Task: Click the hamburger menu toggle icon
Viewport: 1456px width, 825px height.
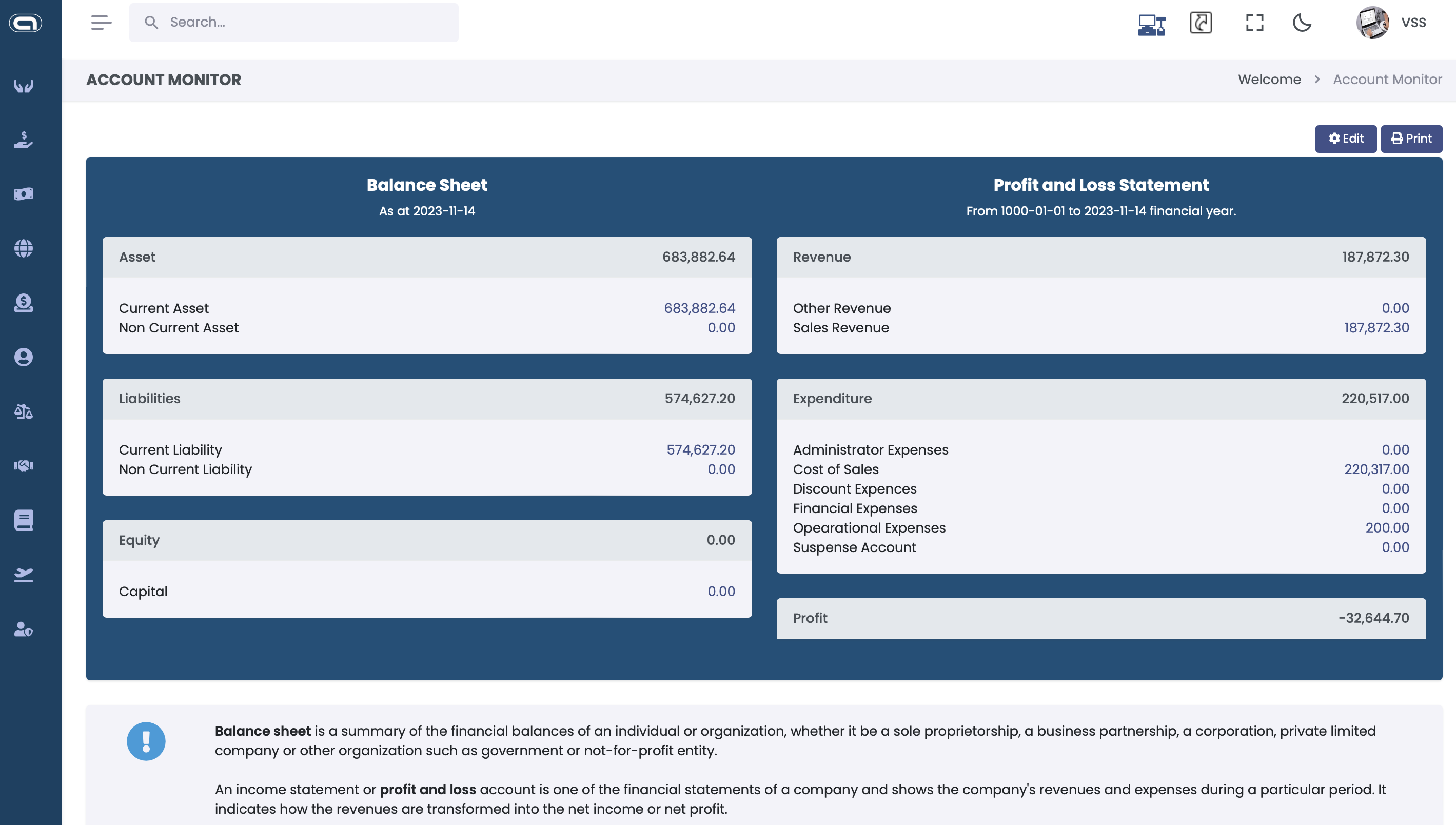Action: [101, 23]
